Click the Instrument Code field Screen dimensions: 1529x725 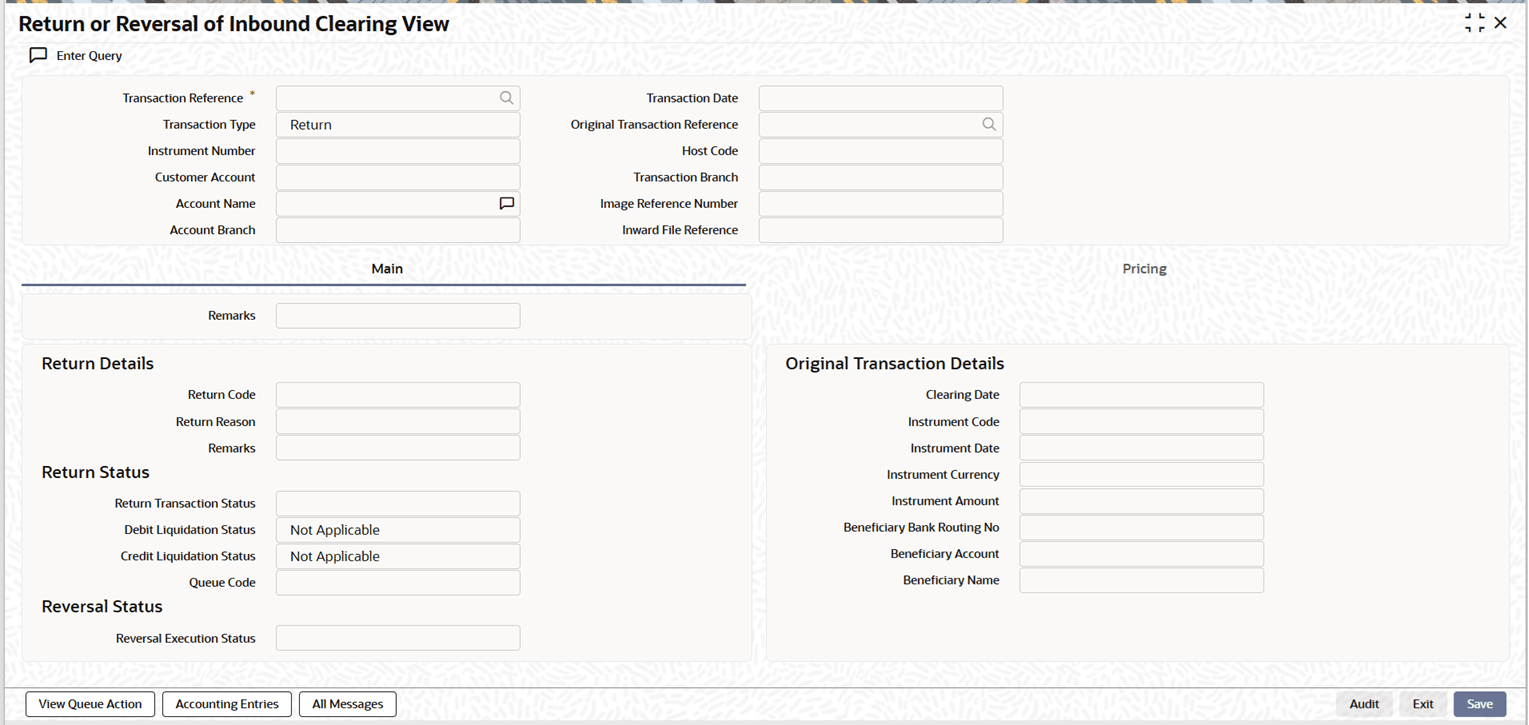point(1142,422)
